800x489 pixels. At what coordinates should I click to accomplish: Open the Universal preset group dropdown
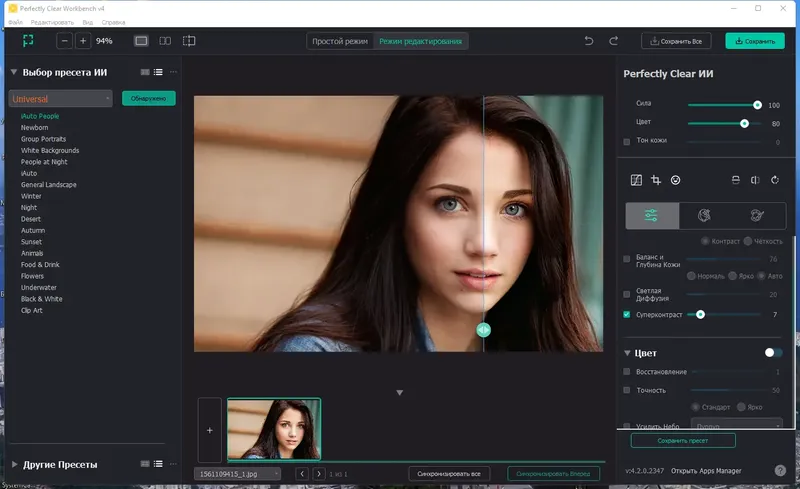click(x=60, y=99)
